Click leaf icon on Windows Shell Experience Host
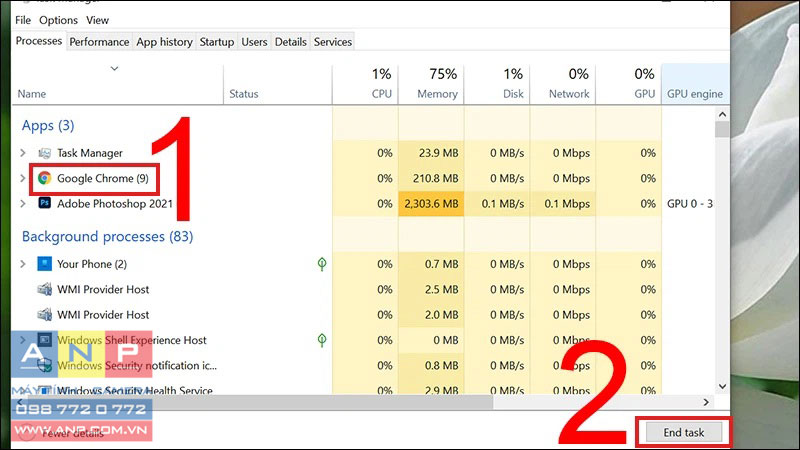Viewport: 800px width, 450px height. coord(322,340)
